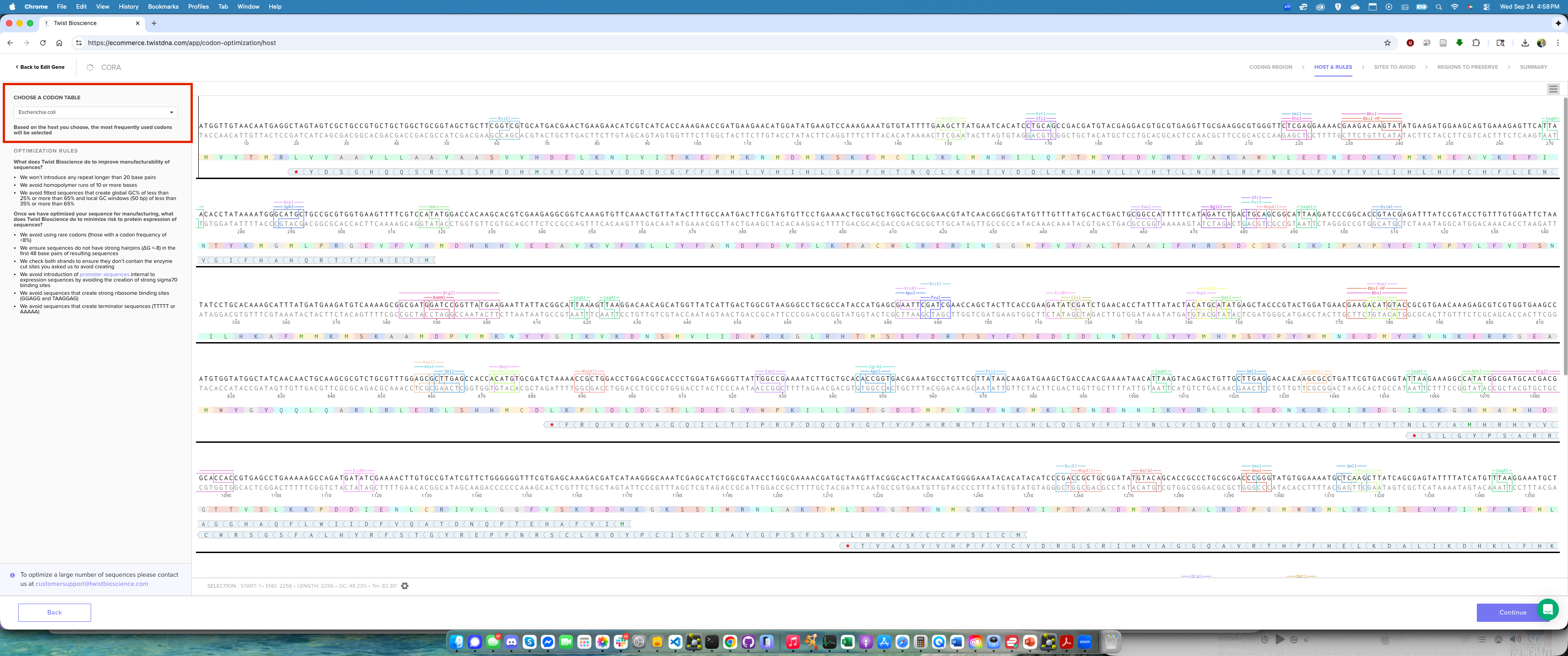This screenshot has width=1568, height=656.
Task: Open Regions to Preserve step
Action: click(x=1468, y=67)
